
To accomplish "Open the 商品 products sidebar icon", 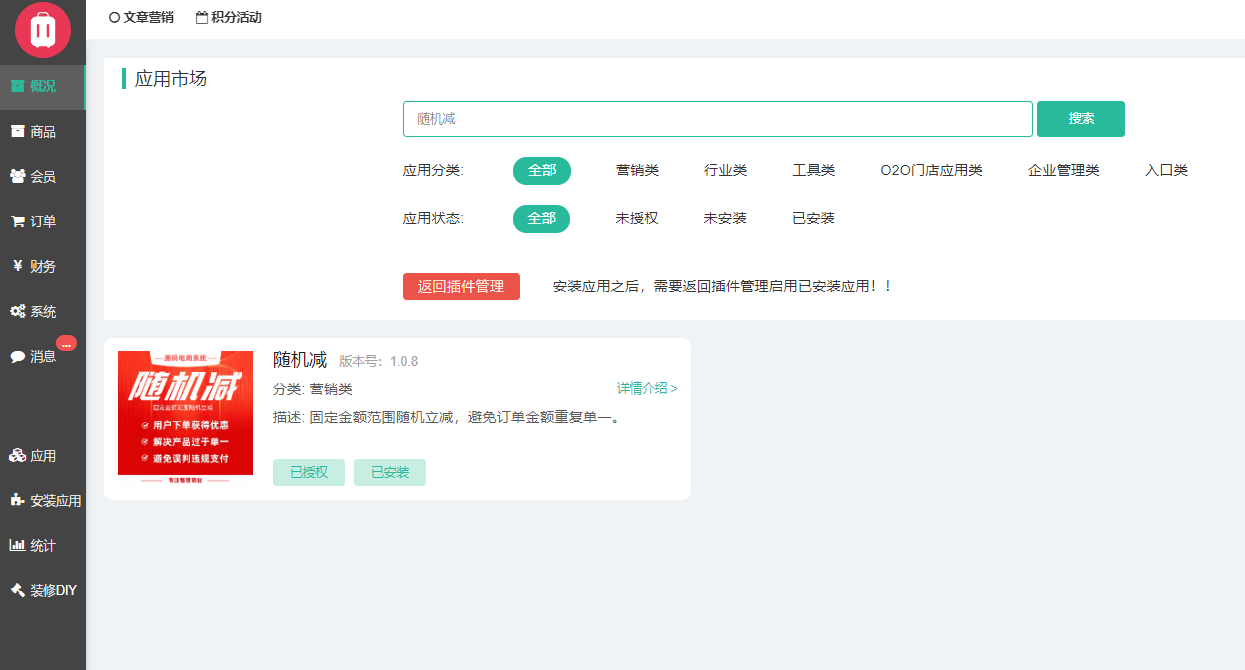I will (x=17, y=131).
